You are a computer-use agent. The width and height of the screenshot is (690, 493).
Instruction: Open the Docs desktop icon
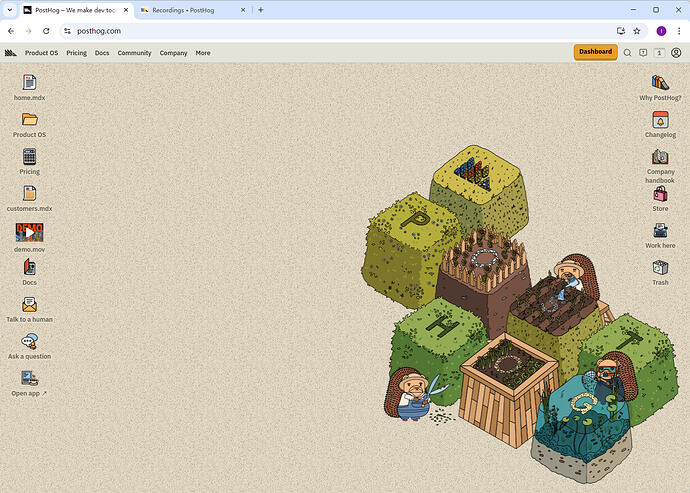point(29,268)
